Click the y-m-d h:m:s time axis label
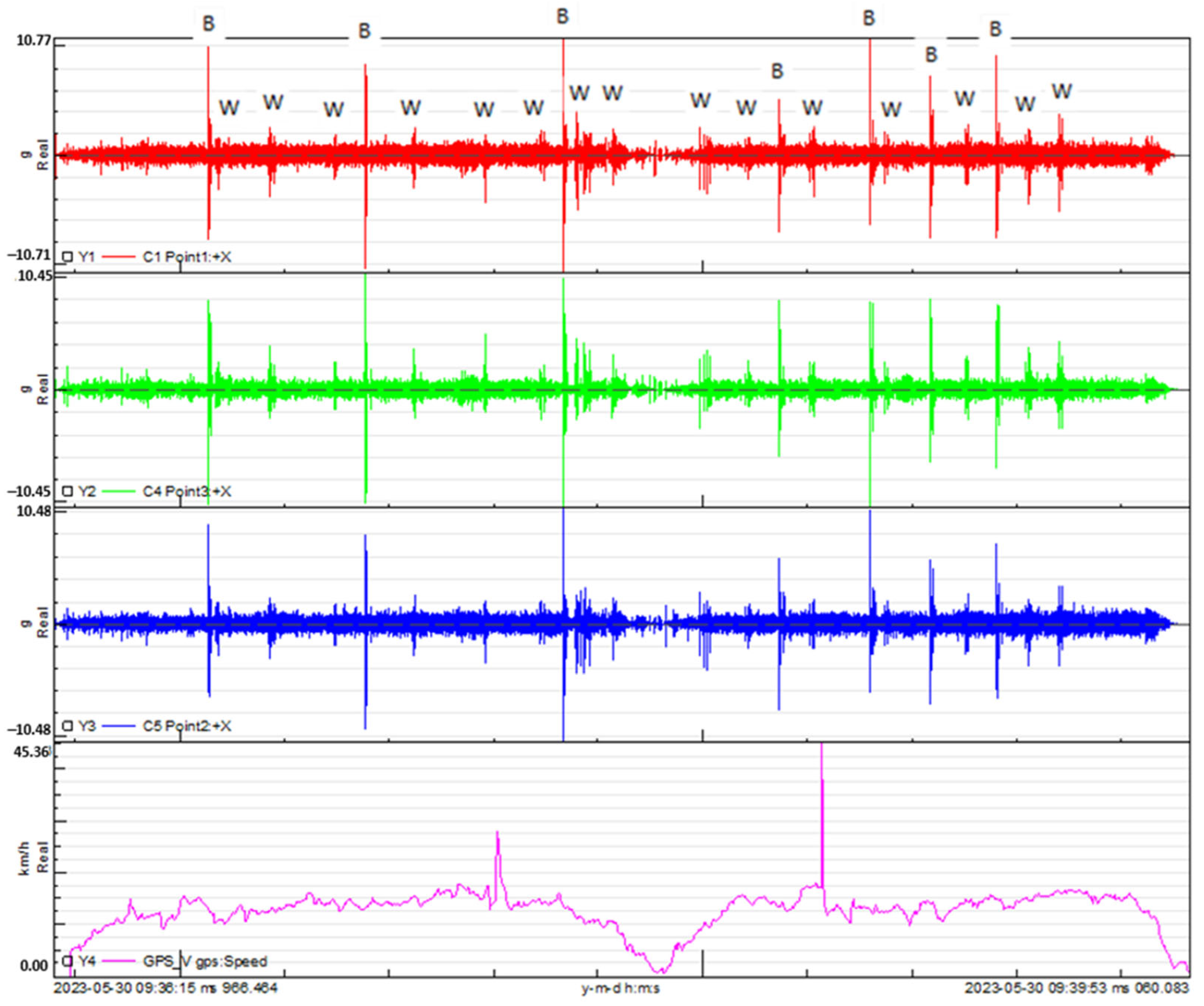Image resolution: width=1204 pixels, height=1006 pixels. (620, 989)
